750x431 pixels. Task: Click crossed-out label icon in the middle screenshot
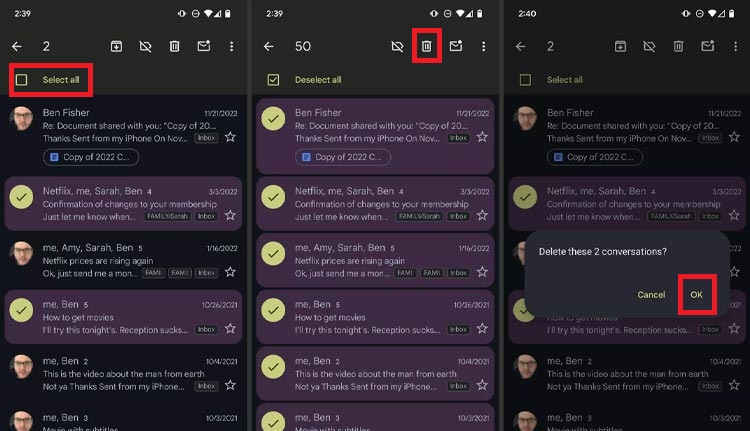(397, 46)
